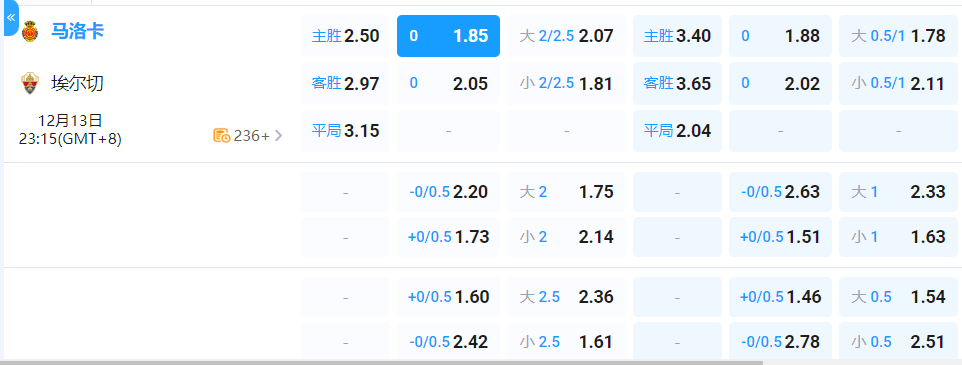962x365 pixels.
Task: Select 主胜 odds 3.40
Action: tap(677, 36)
